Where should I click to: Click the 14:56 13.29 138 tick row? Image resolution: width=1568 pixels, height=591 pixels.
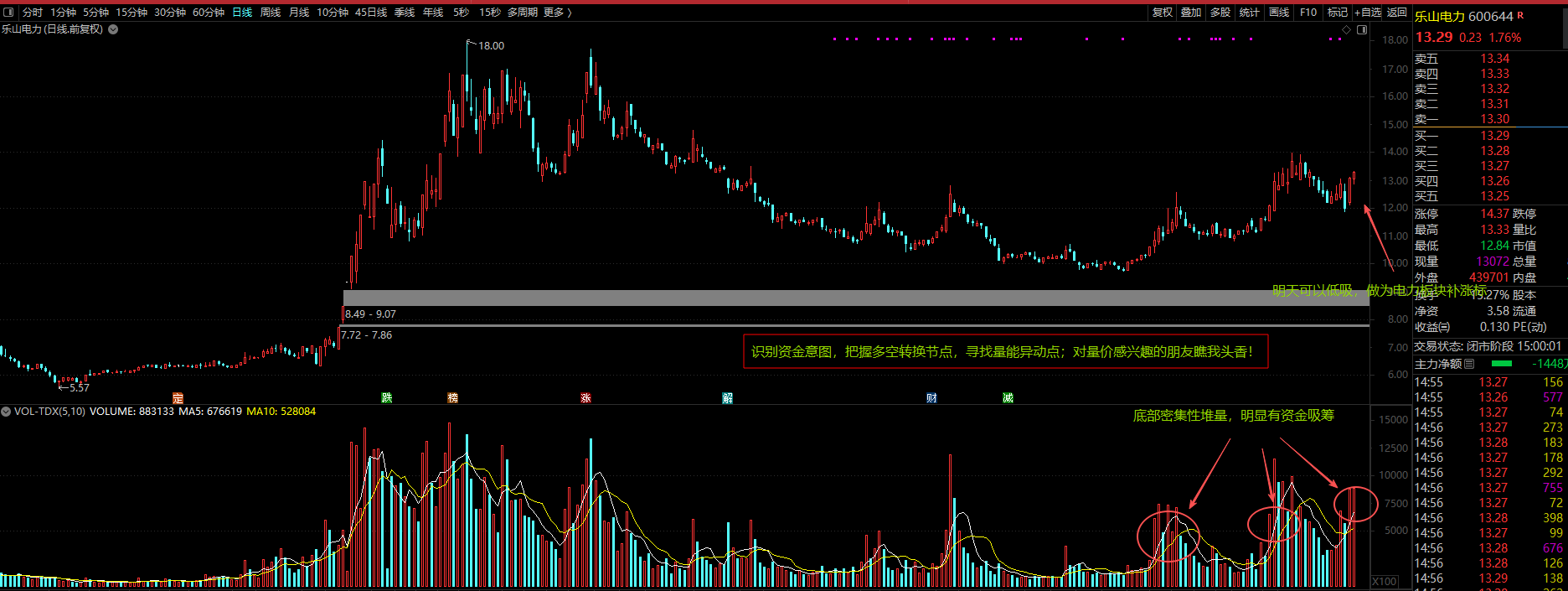click(1489, 578)
